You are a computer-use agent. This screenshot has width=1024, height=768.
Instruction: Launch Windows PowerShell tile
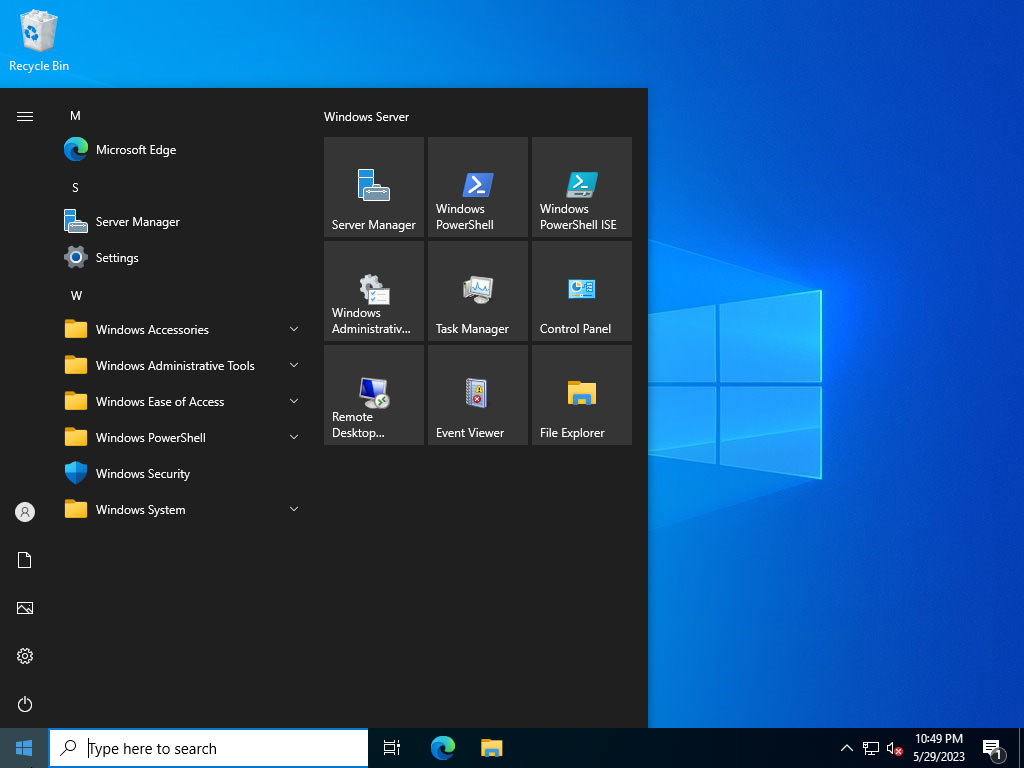click(x=477, y=187)
